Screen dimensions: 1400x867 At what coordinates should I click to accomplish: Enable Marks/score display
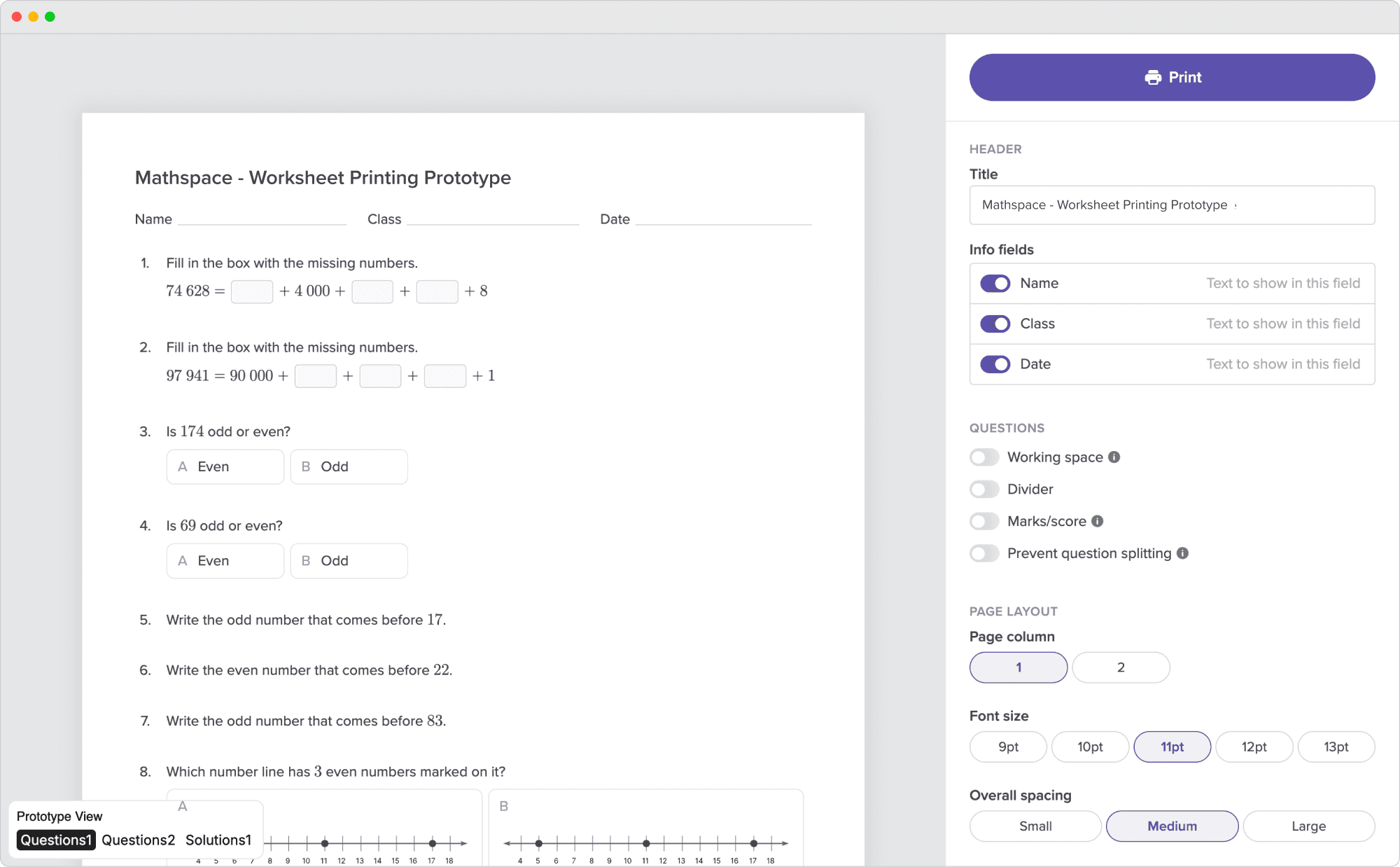pos(984,521)
